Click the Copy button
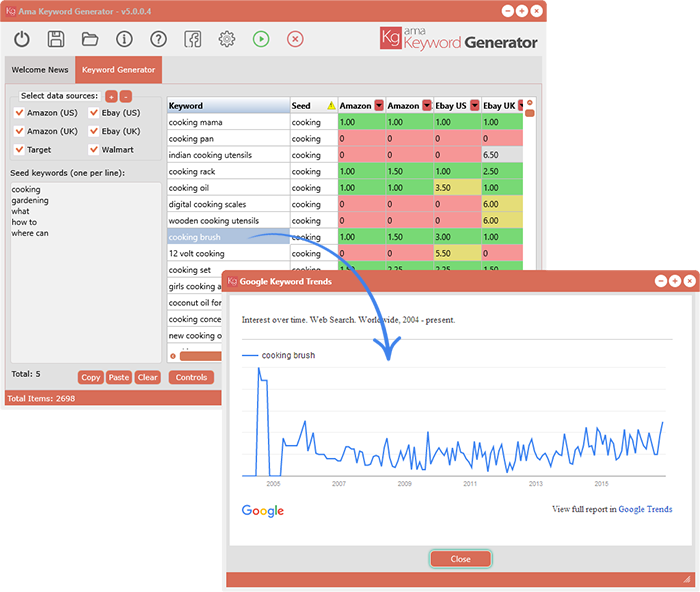This screenshot has width=700, height=592. pos(91,377)
